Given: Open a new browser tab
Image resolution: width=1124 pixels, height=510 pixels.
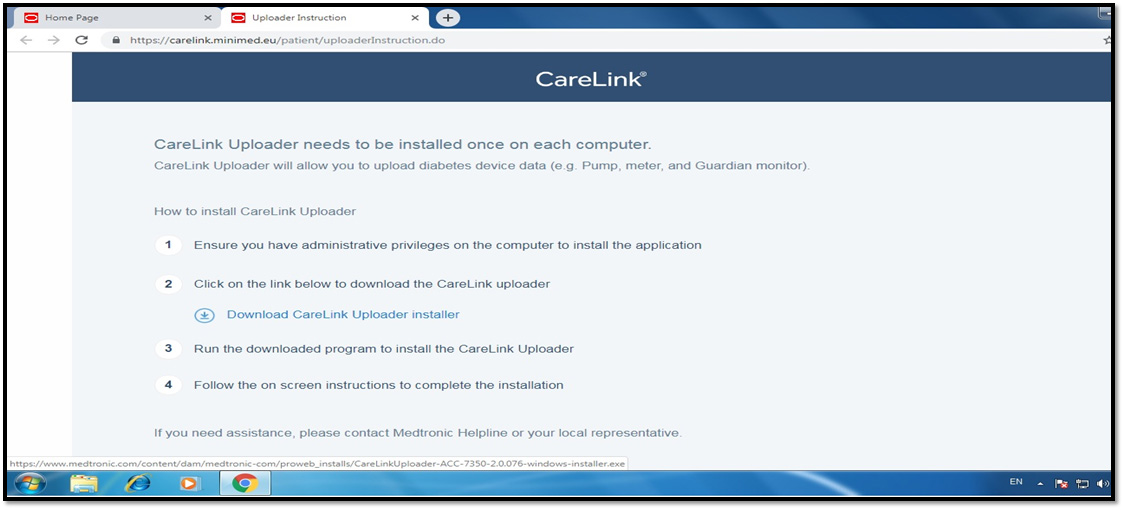Looking at the screenshot, I should click(x=448, y=17).
